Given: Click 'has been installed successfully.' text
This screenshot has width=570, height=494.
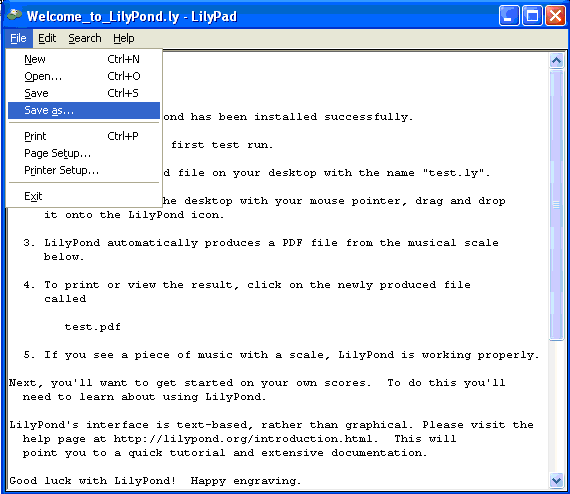Looking at the screenshot, I should (x=302, y=117).
